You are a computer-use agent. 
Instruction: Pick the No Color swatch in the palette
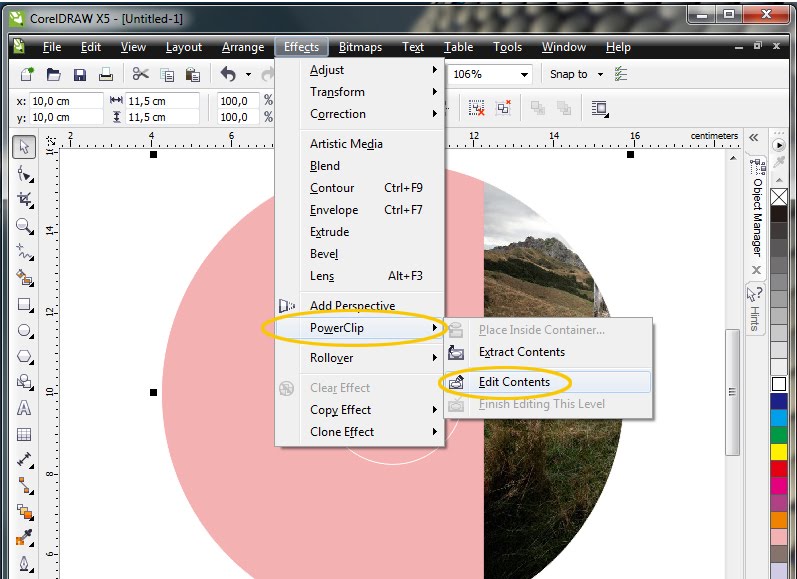click(x=779, y=197)
